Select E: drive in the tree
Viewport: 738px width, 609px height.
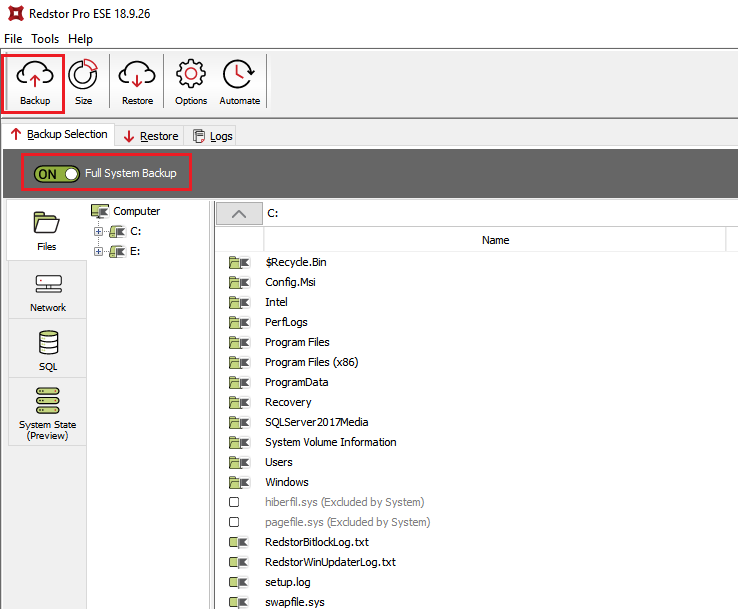(x=135, y=251)
